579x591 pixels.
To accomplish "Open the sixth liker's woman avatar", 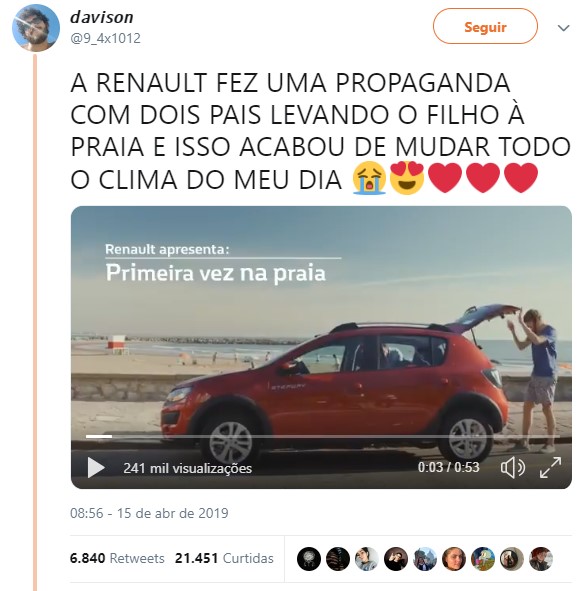I will point(454,559).
